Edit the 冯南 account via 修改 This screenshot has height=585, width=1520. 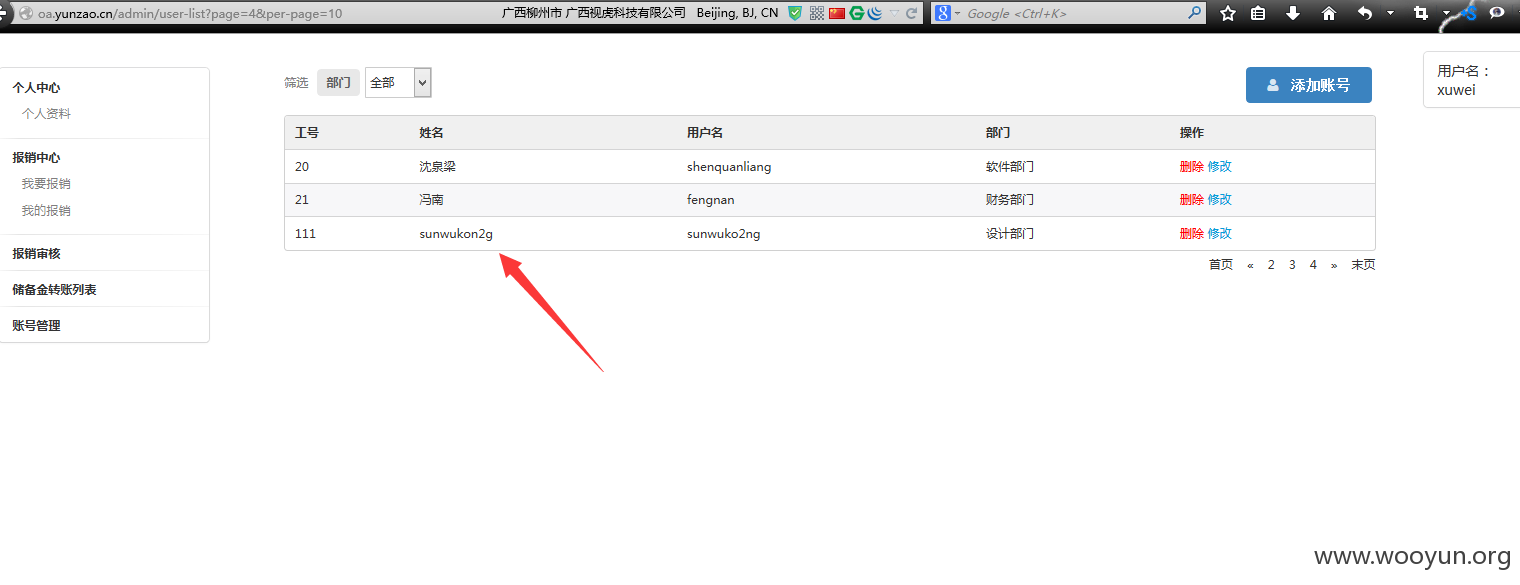(x=1220, y=200)
